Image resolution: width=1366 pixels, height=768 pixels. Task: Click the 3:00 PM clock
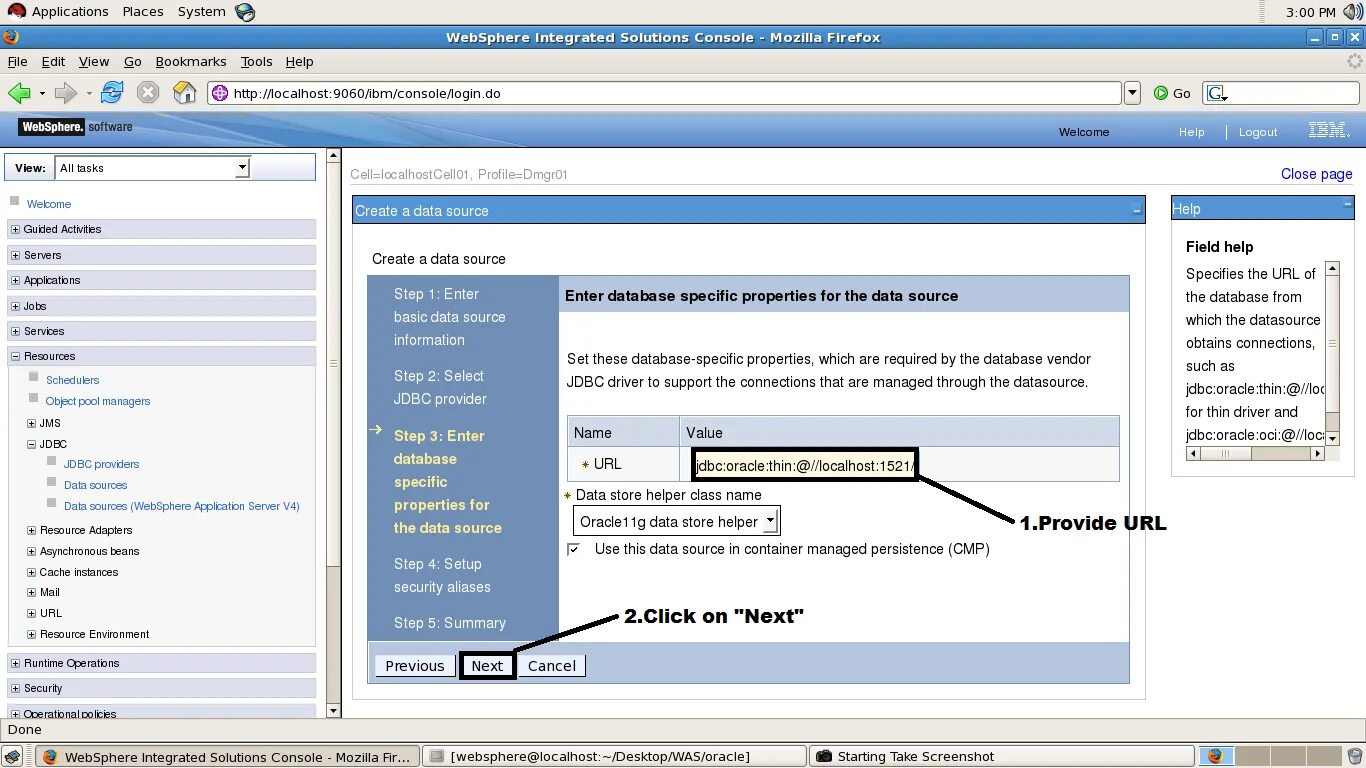1311,12
